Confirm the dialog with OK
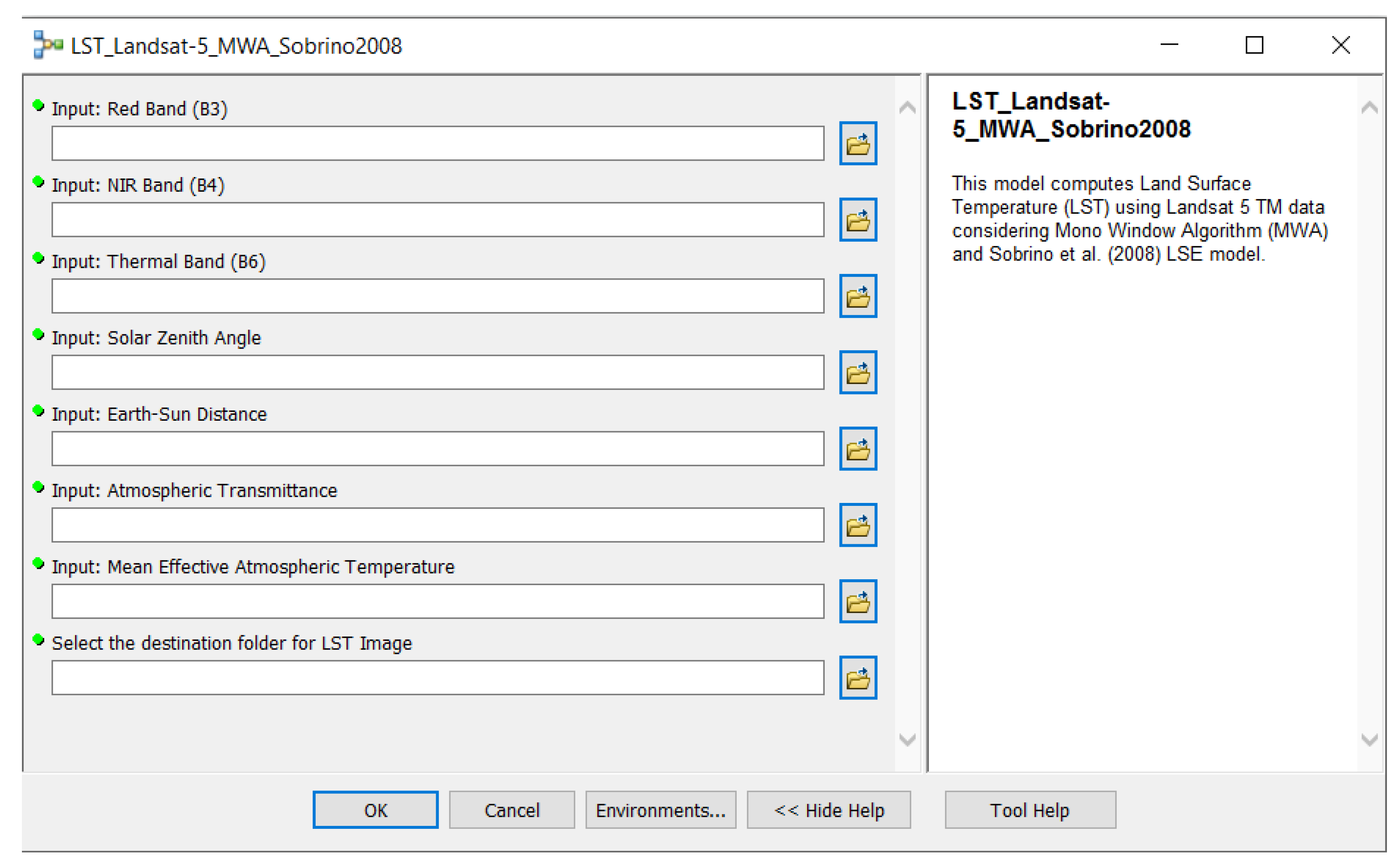The height and width of the screenshot is (860, 1400). point(376,810)
